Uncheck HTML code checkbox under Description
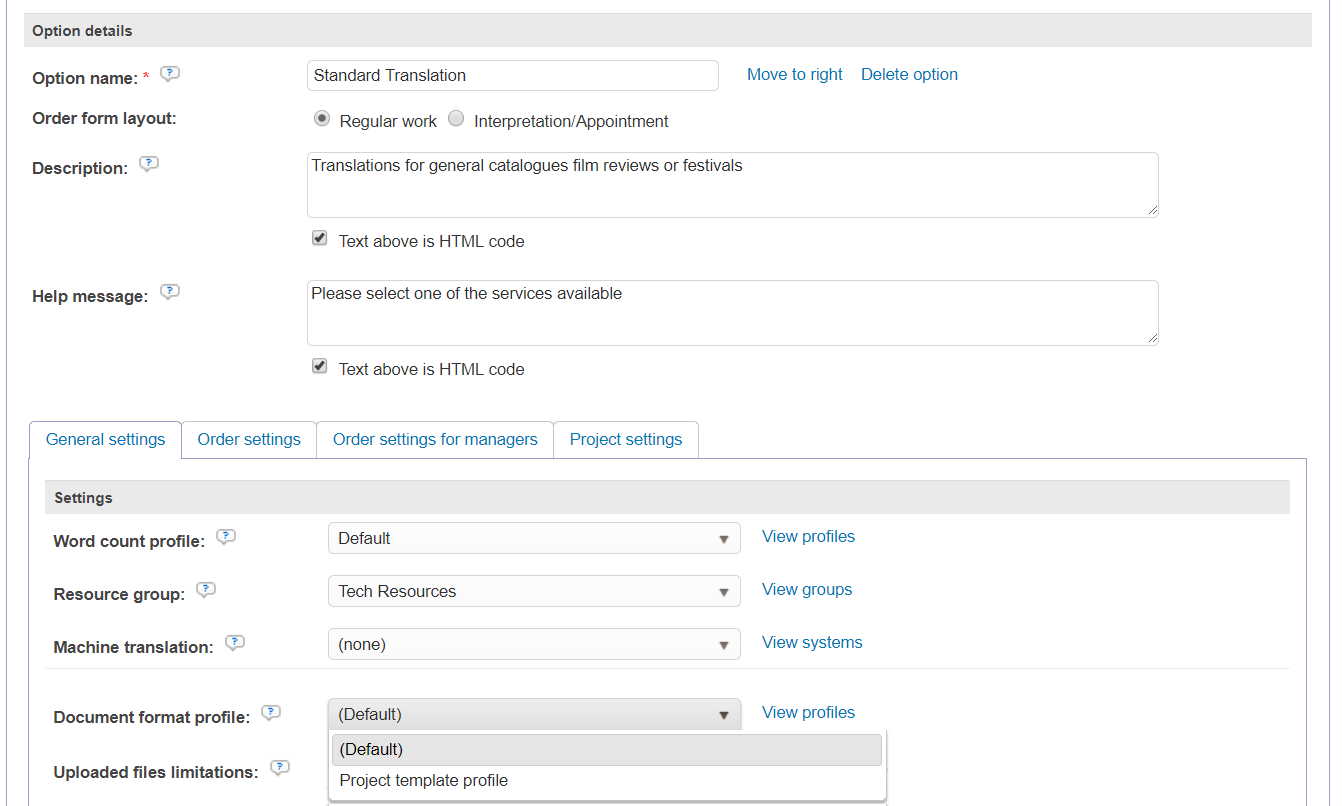The width and height of the screenshot is (1342, 806). 320,239
